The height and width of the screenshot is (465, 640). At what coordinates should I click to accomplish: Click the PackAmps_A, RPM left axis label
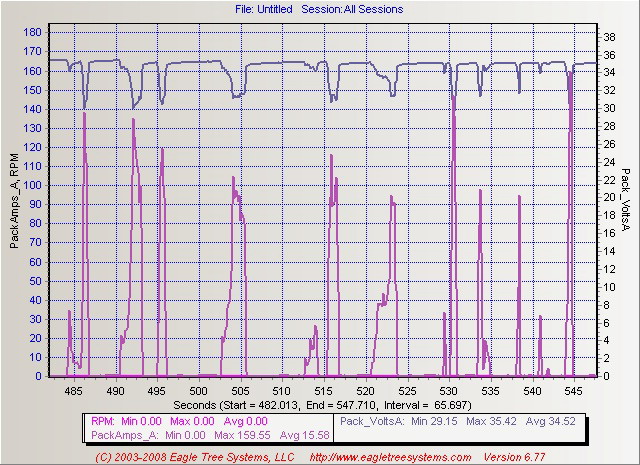pyautogui.click(x=14, y=200)
